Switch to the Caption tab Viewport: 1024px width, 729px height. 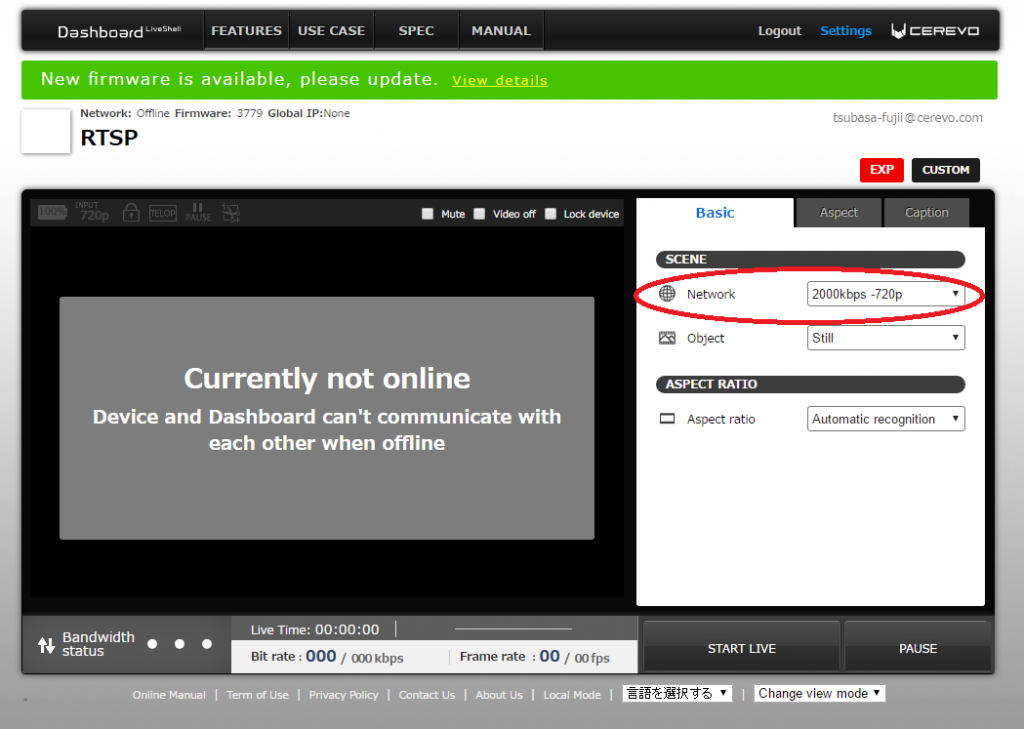point(926,212)
